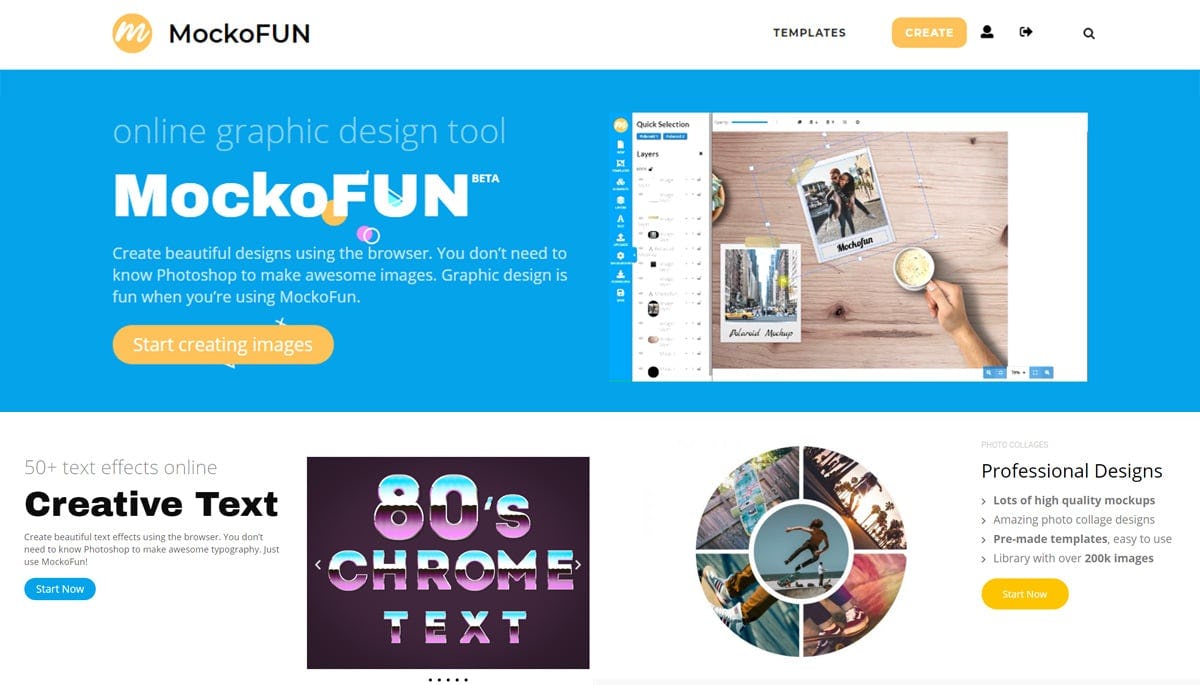This screenshot has height=685, width=1200.
Task: Click the orange Create button
Action: click(929, 33)
